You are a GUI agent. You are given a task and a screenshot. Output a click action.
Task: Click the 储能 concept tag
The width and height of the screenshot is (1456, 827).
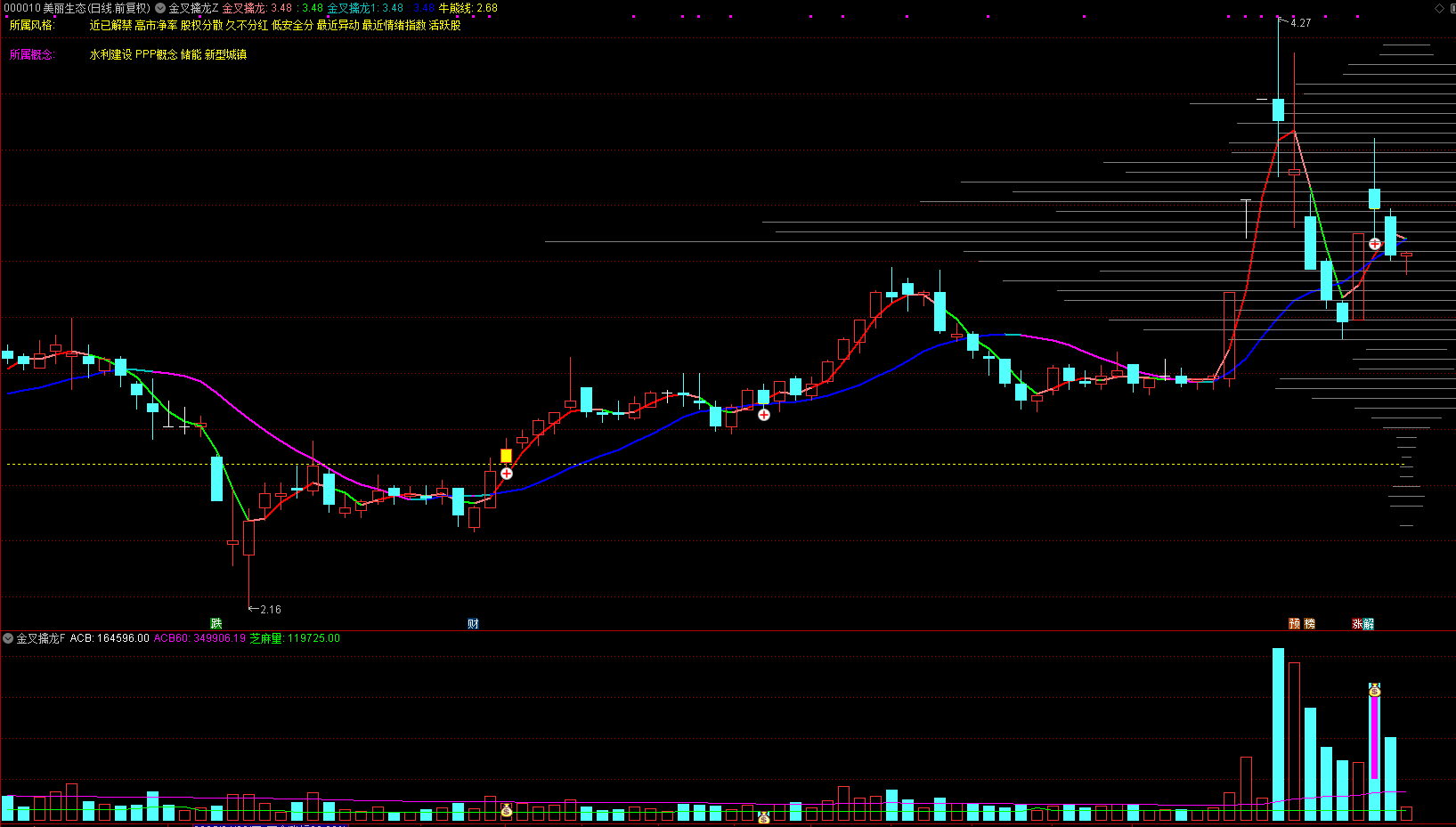click(x=191, y=54)
